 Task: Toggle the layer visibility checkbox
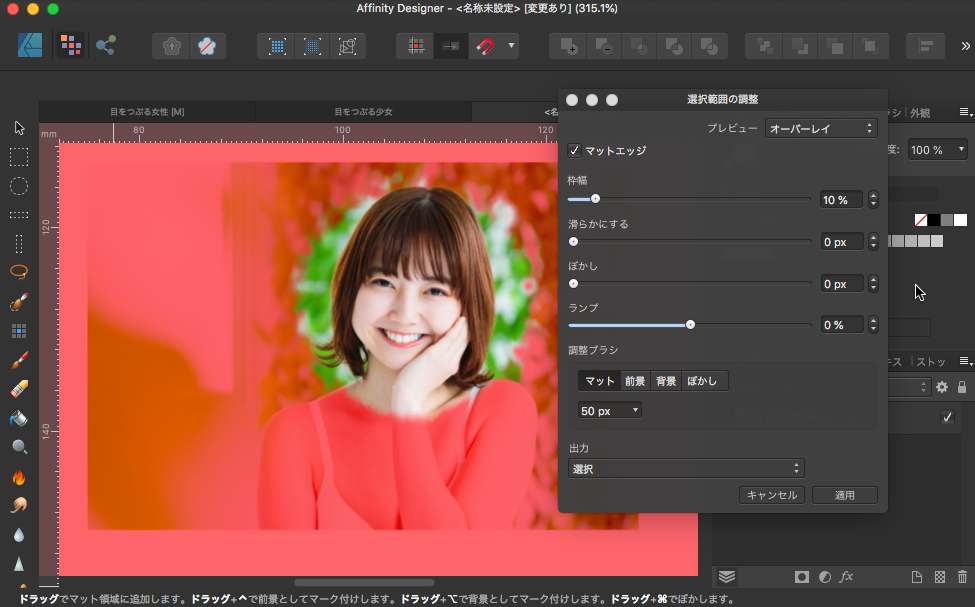point(947,418)
